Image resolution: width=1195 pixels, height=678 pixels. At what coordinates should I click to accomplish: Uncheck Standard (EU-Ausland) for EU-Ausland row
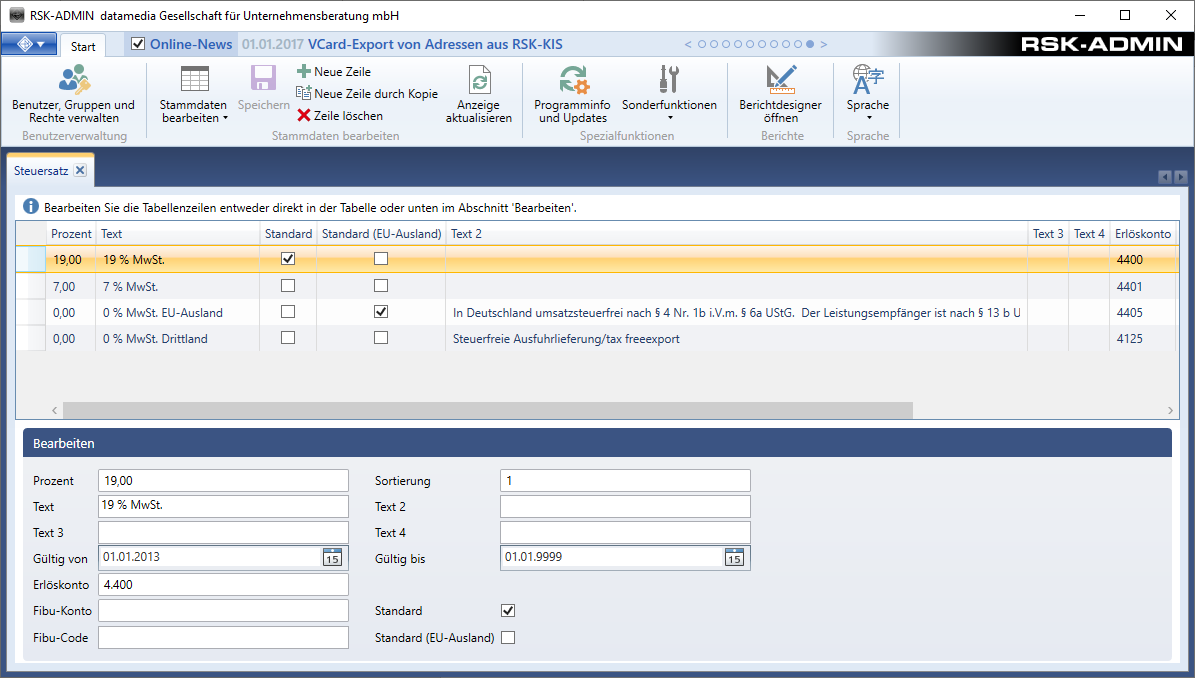tap(381, 312)
